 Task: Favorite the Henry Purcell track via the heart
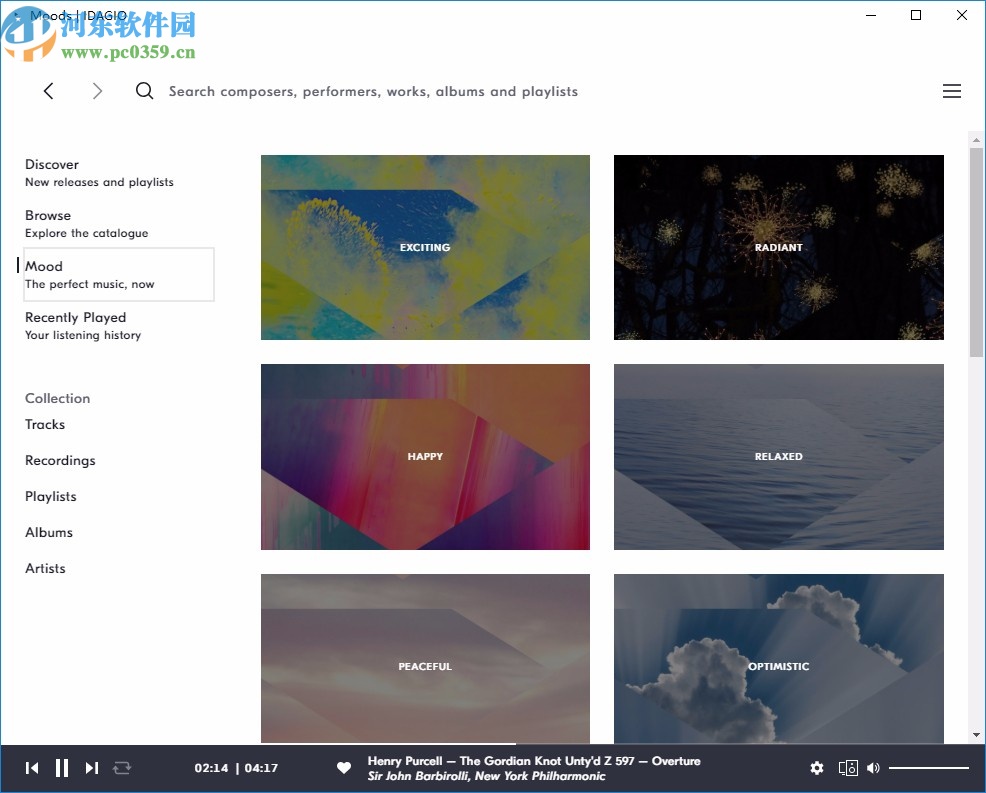[x=343, y=767]
